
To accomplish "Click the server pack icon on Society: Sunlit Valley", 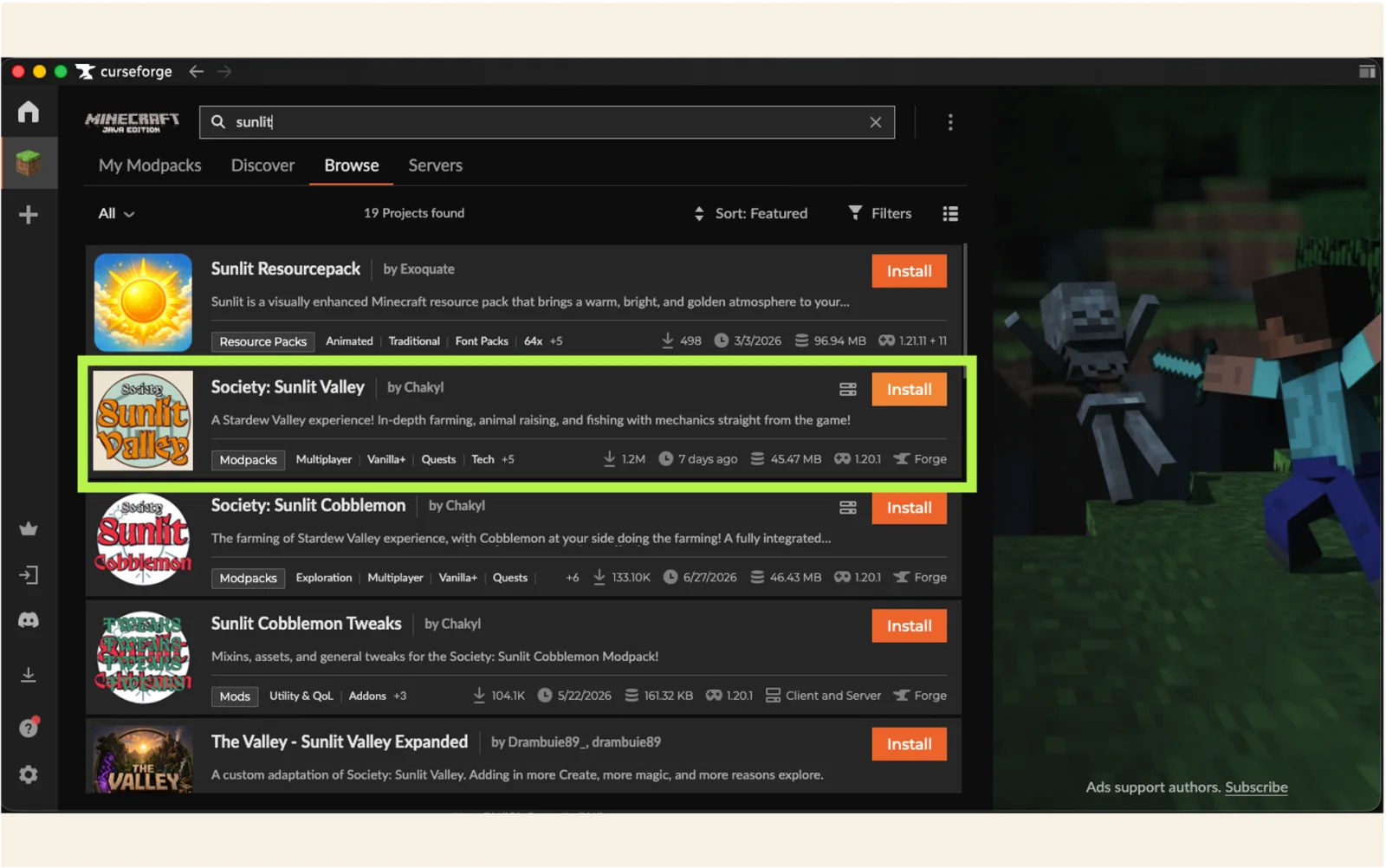I will (848, 389).
